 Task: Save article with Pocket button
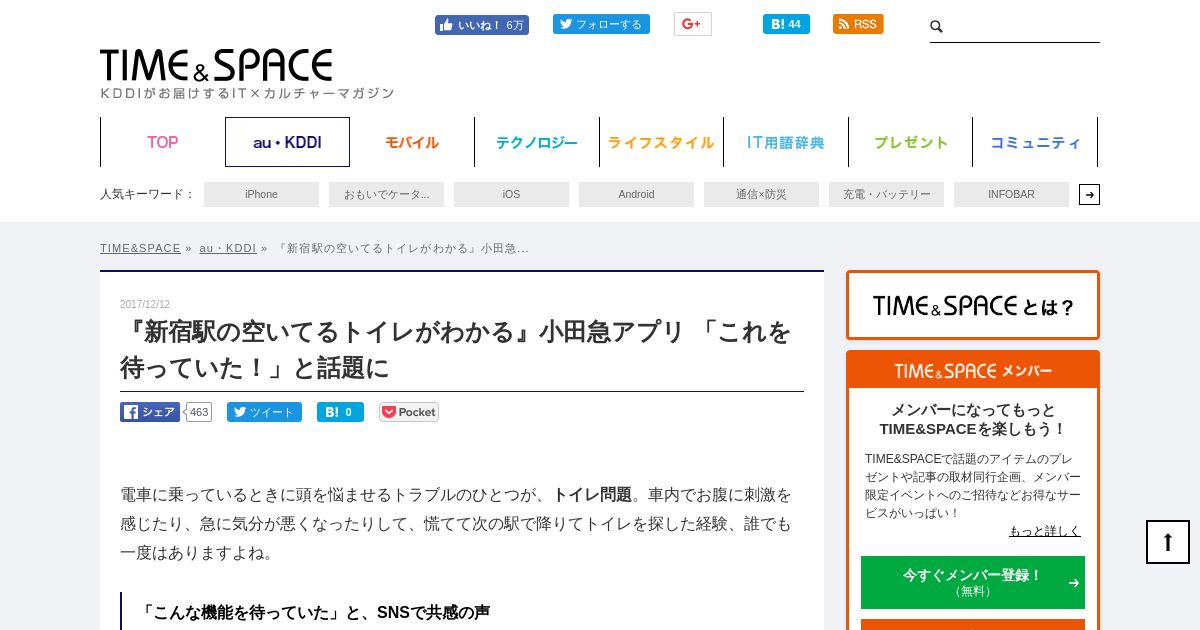click(409, 412)
